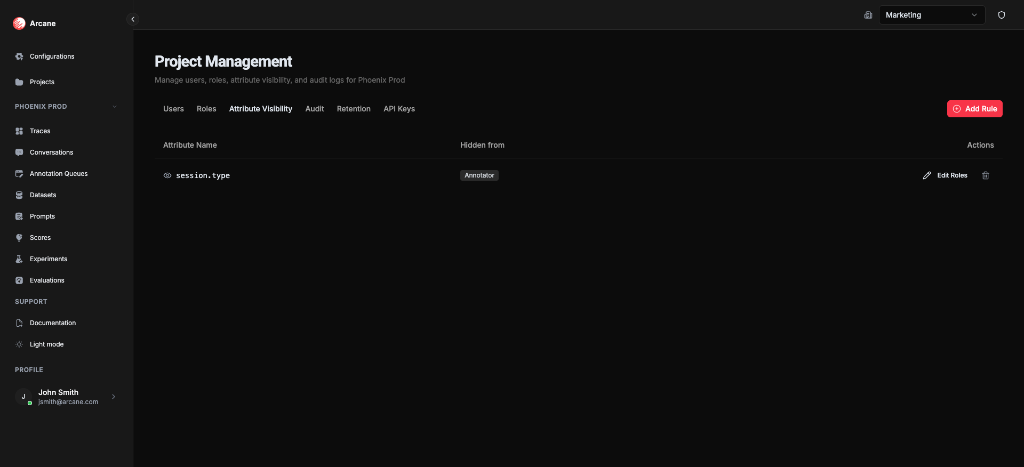Click the Actions column header
This screenshot has width=1024, height=467.
click(x=980, y=145)
